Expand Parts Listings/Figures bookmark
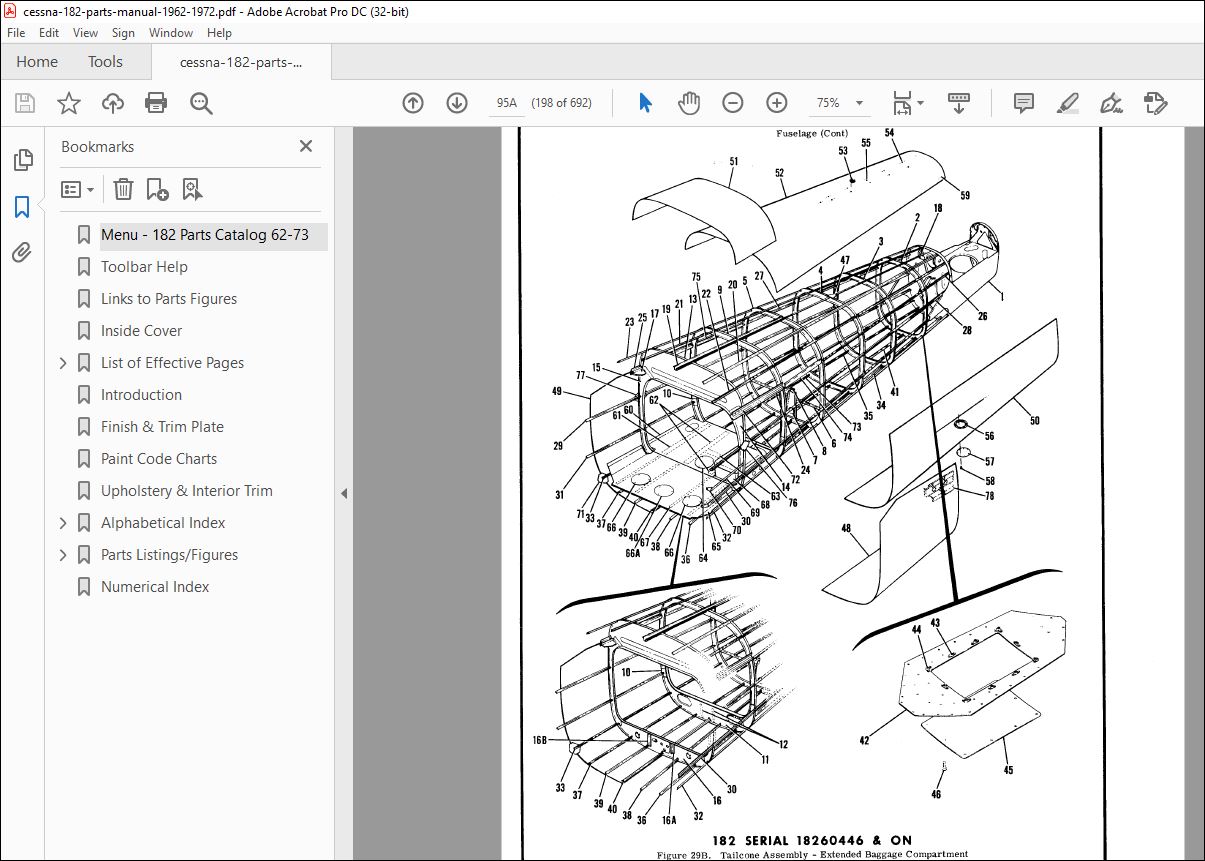This screenshot has height=861, width=1205. tap(64, 555)
